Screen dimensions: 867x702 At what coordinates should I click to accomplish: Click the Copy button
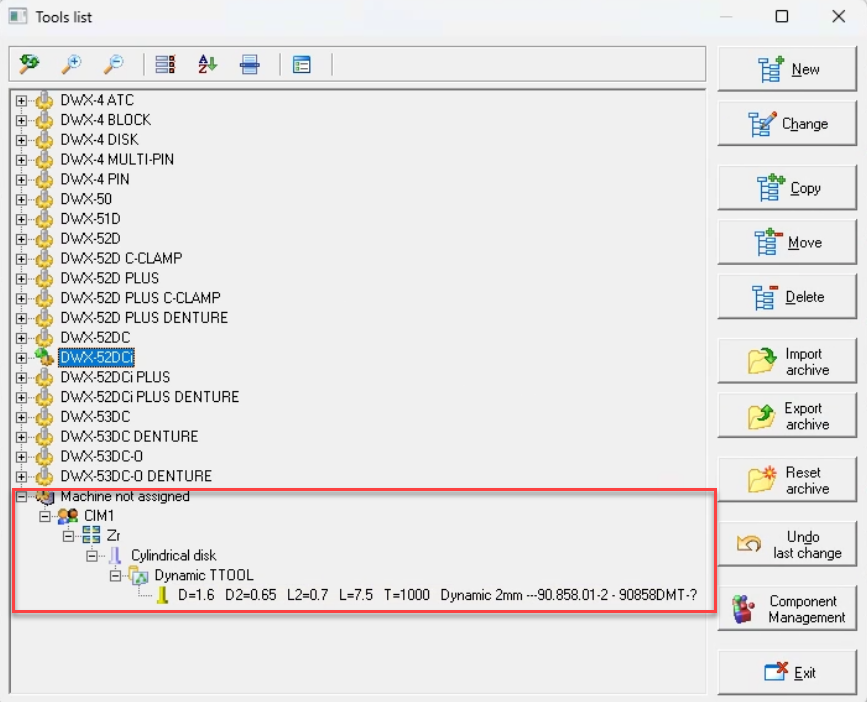pyautogui.click(x=787, y=188)
